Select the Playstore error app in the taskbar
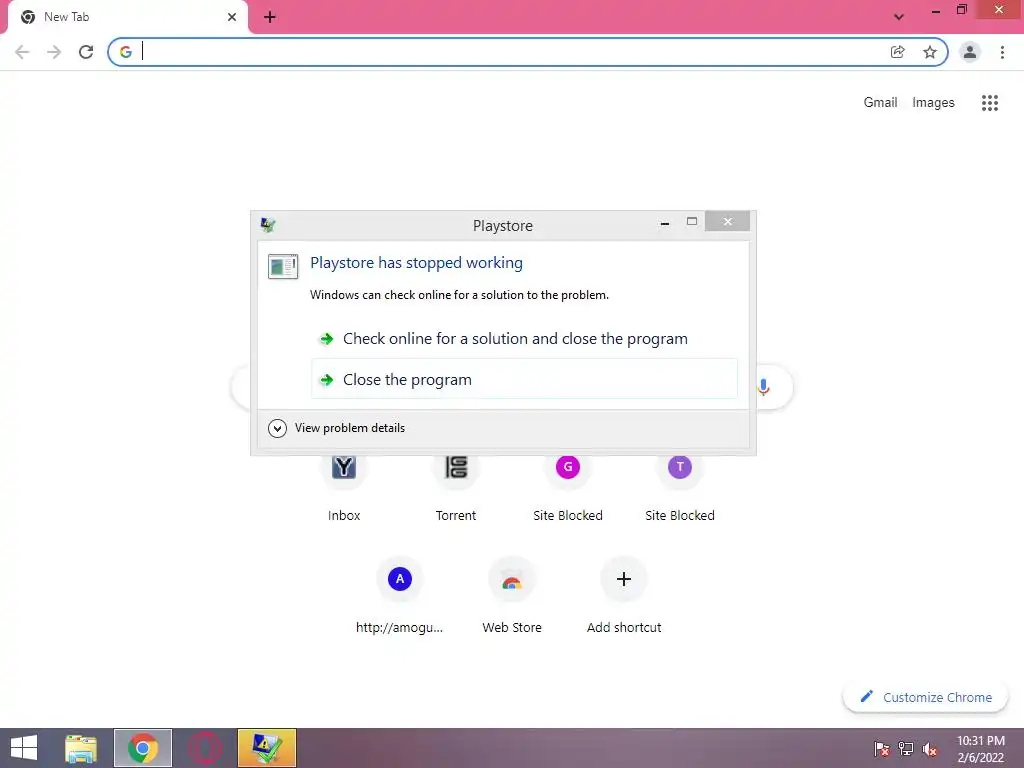 pyautogui.click(x=266, y=748)
